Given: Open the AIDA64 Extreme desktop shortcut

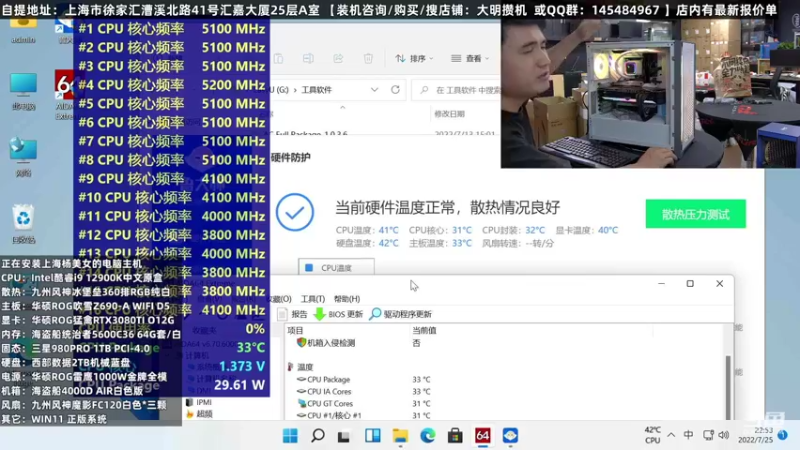Looking at the screenshot, I should [64, 95].
